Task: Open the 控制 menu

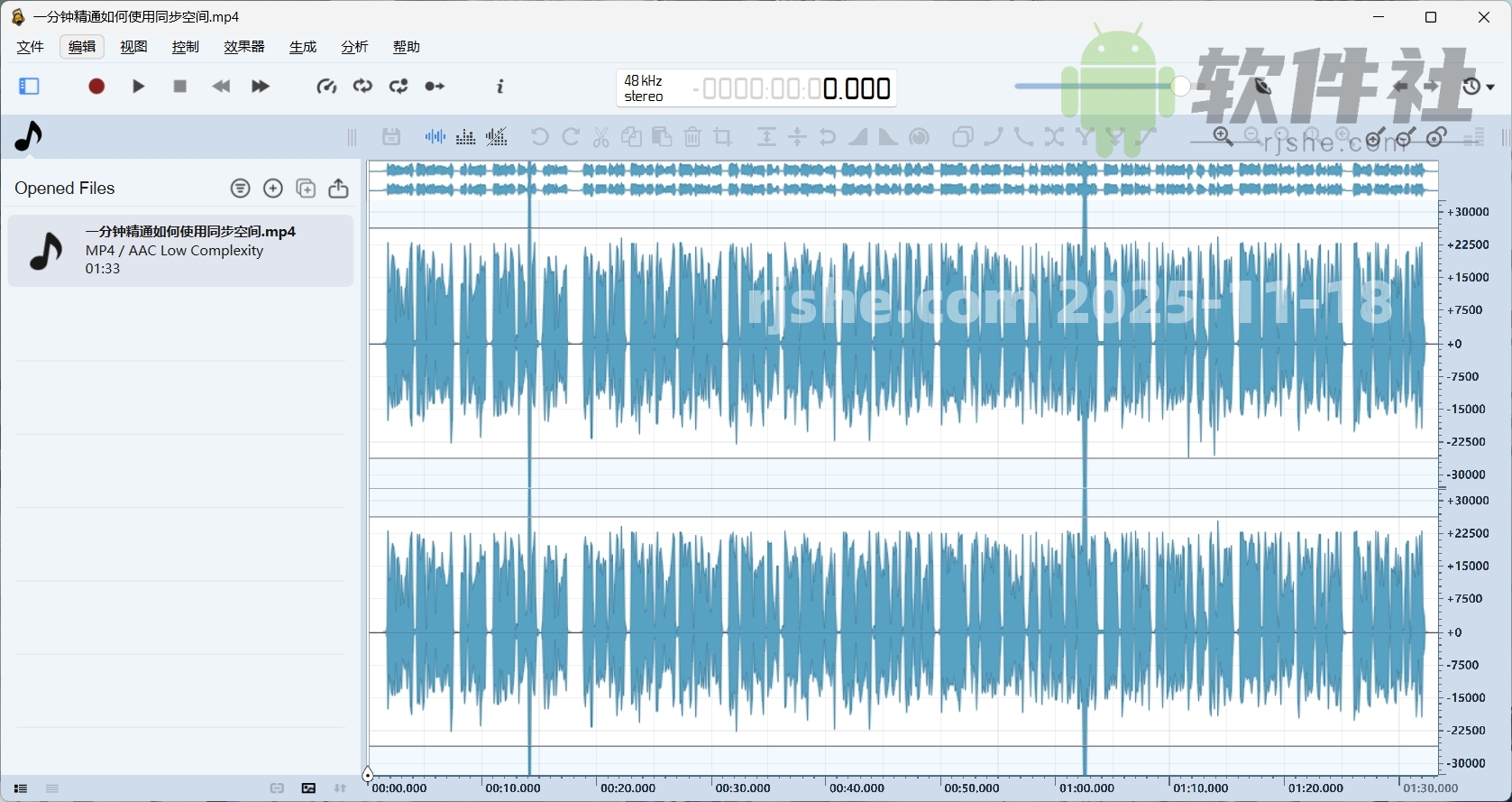Action: [186, 47]
